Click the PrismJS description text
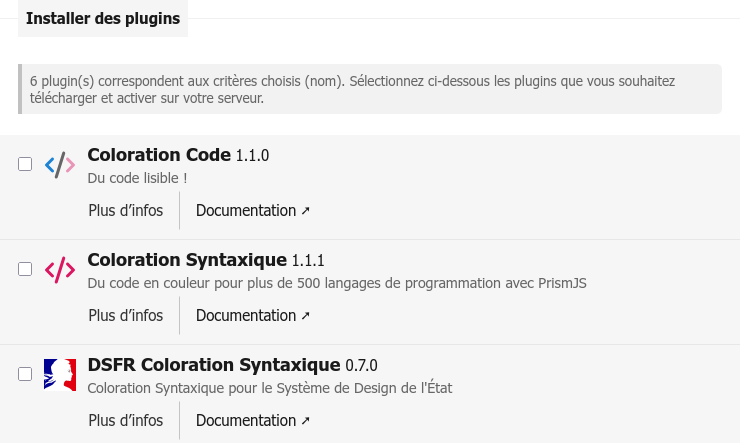The height and width of the screenshot is (443, 740). pyautogui.click(x=336, y=283)
